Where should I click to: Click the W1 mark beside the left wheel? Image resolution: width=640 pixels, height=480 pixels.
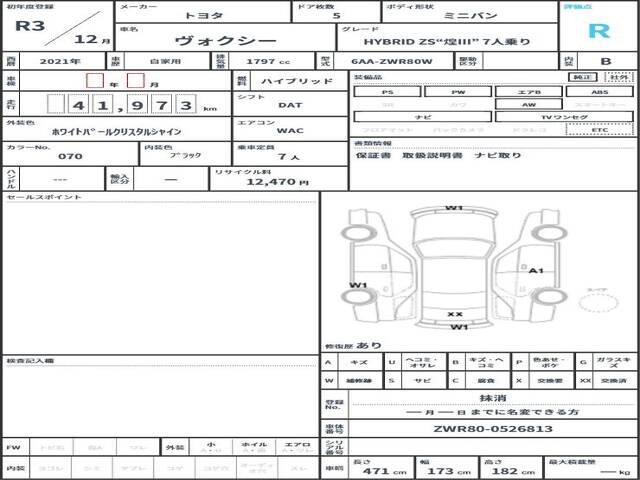click(358, 286)
